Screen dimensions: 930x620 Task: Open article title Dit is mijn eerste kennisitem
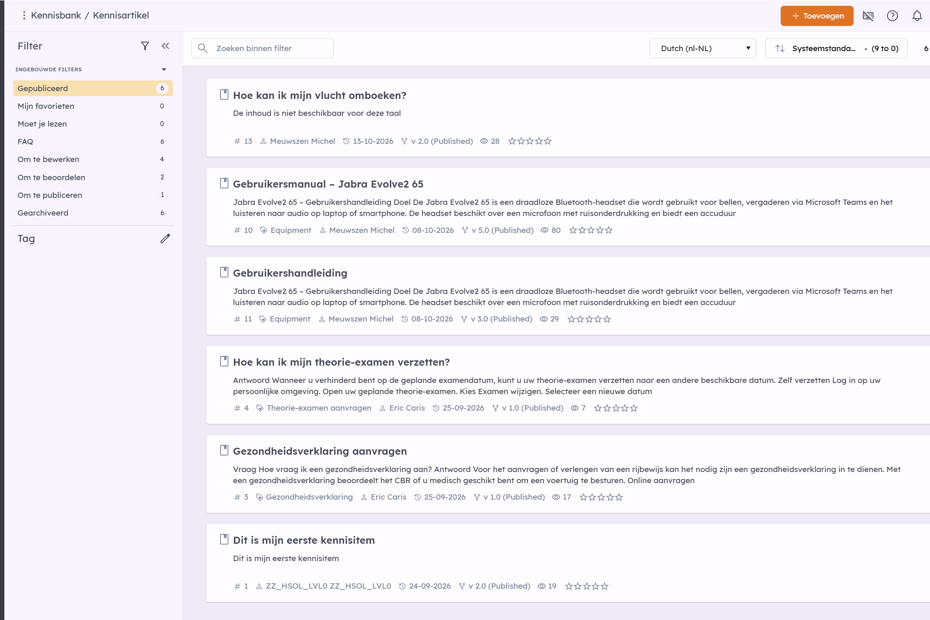tap(304, 540)
